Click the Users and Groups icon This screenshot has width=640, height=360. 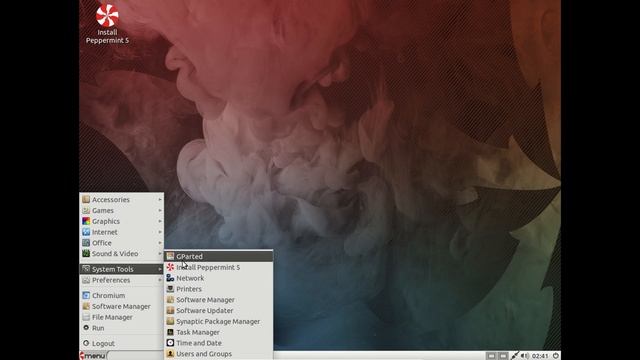170,353
